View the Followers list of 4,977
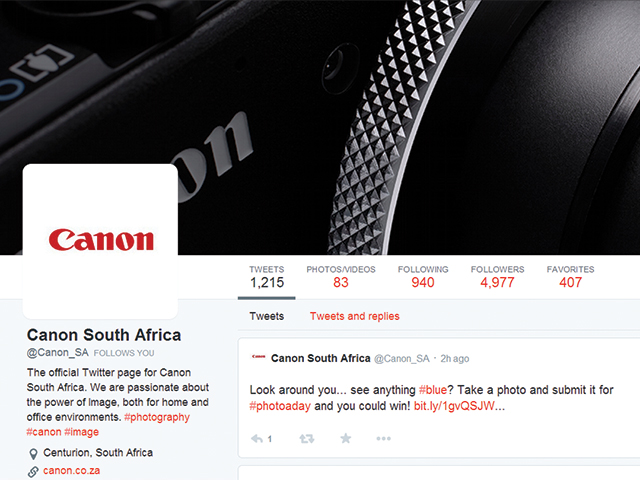The image size is (640, 480). click(x=497, y=277)
